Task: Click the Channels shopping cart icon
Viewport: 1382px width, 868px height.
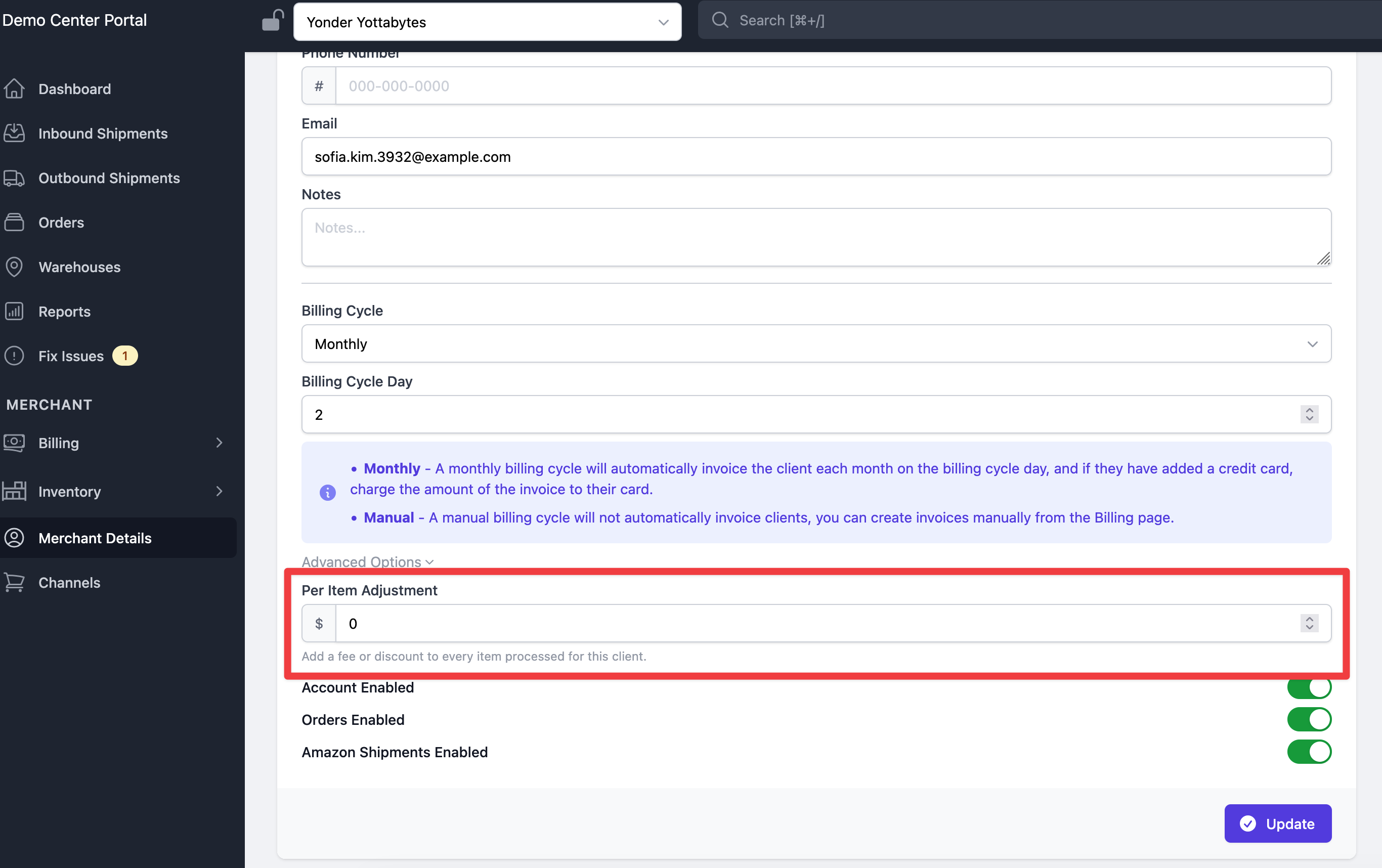Action: (14, 583)
